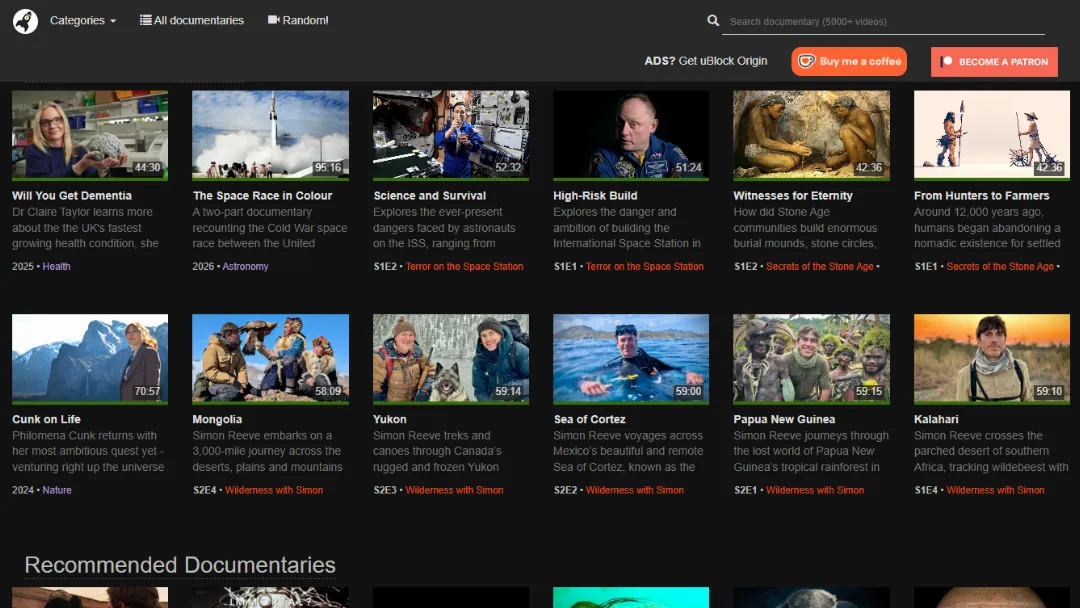The image size is (1080, 608).
Task: Open the Papua New Guinea thumbnail
Action: coord(811,359)
